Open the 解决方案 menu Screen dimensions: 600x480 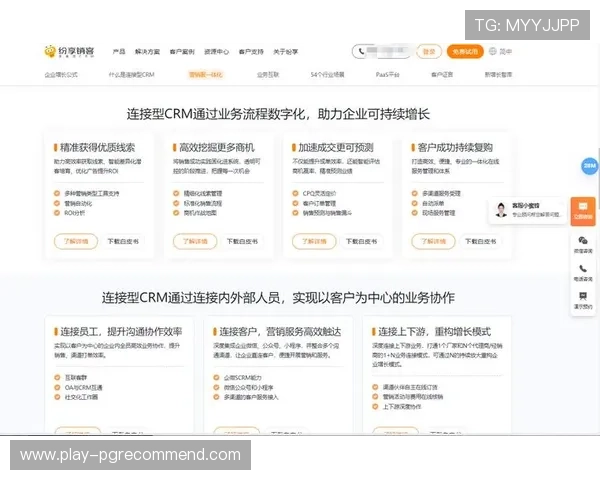click(x=147, y=51)
